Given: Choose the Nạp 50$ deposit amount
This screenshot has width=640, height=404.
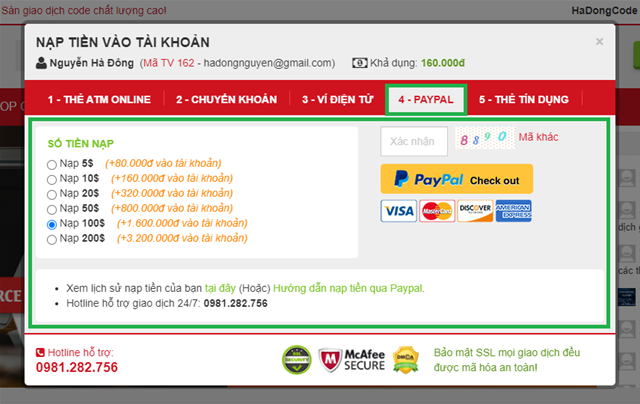Looking at the screenshot, I should tap(51, 210).
